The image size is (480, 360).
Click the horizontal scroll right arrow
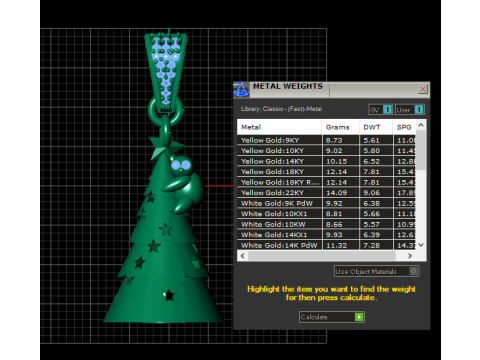tap(410, 256)
